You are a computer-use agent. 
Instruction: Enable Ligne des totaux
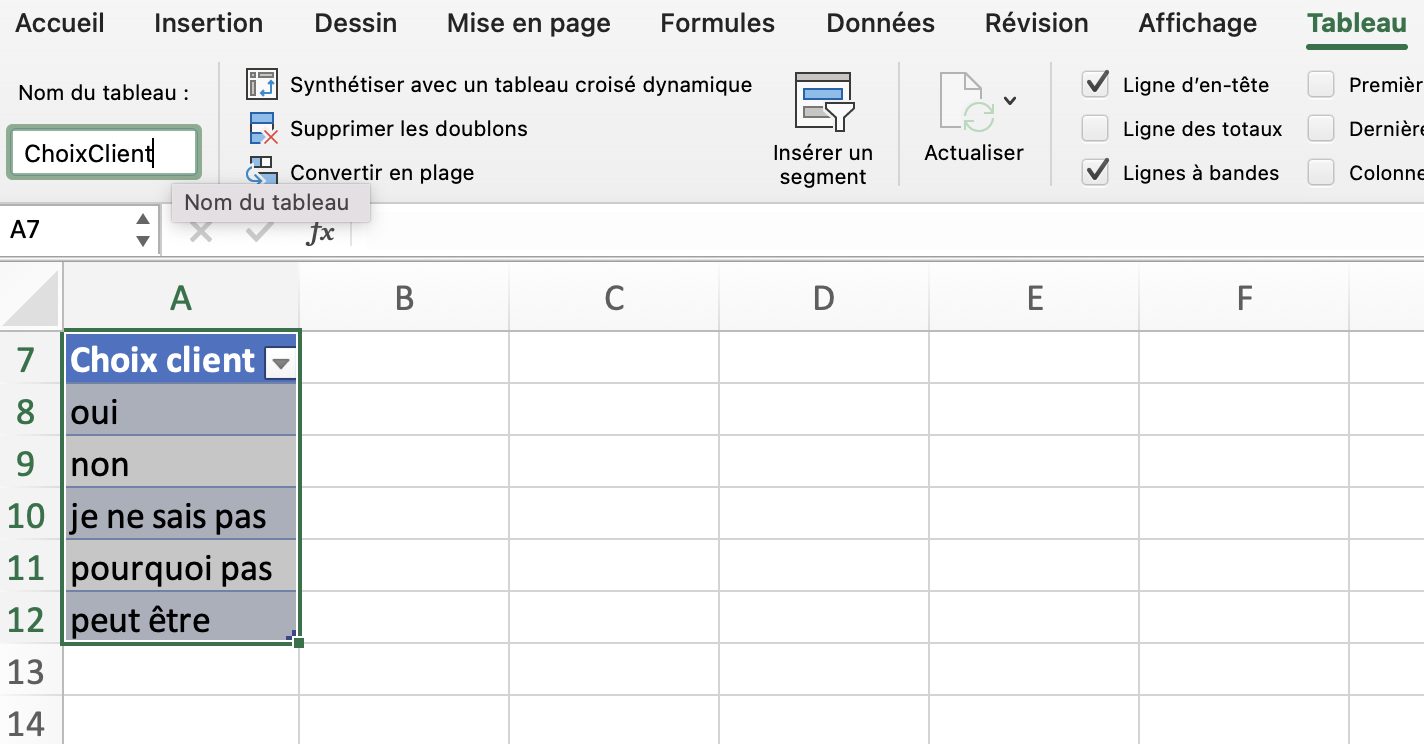click(x=1097, y=128)
